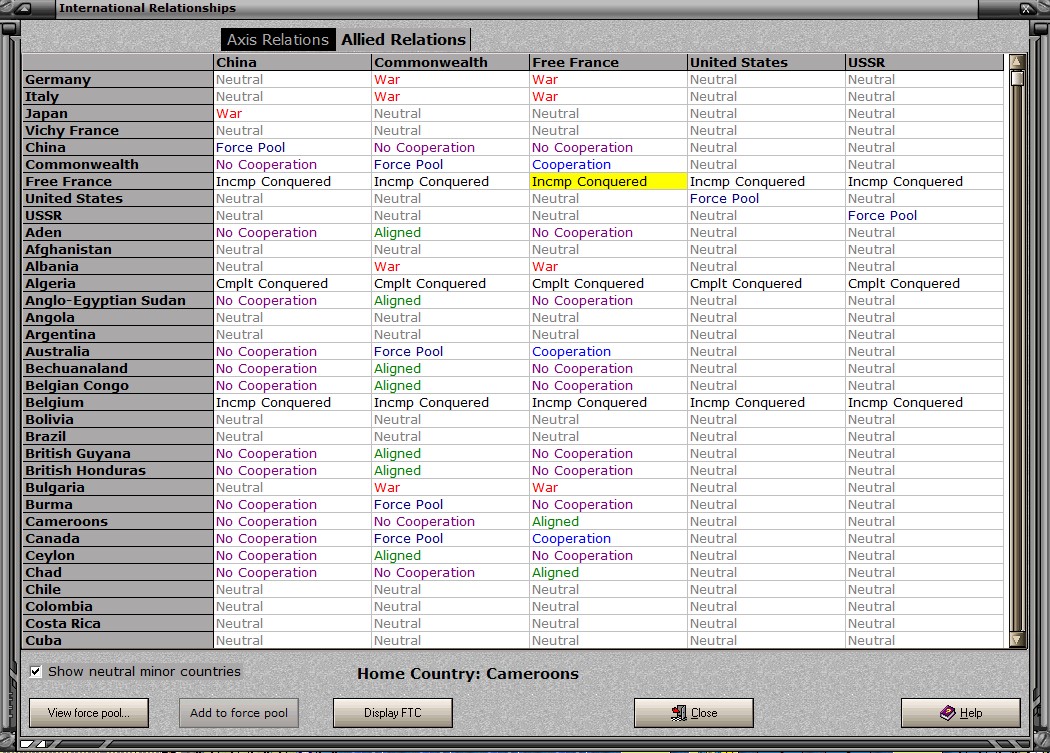Image resolution: width=1050 pixels, height=753 pixels.
Task: Select the Afghanistan row label
Action: point(118,249)
